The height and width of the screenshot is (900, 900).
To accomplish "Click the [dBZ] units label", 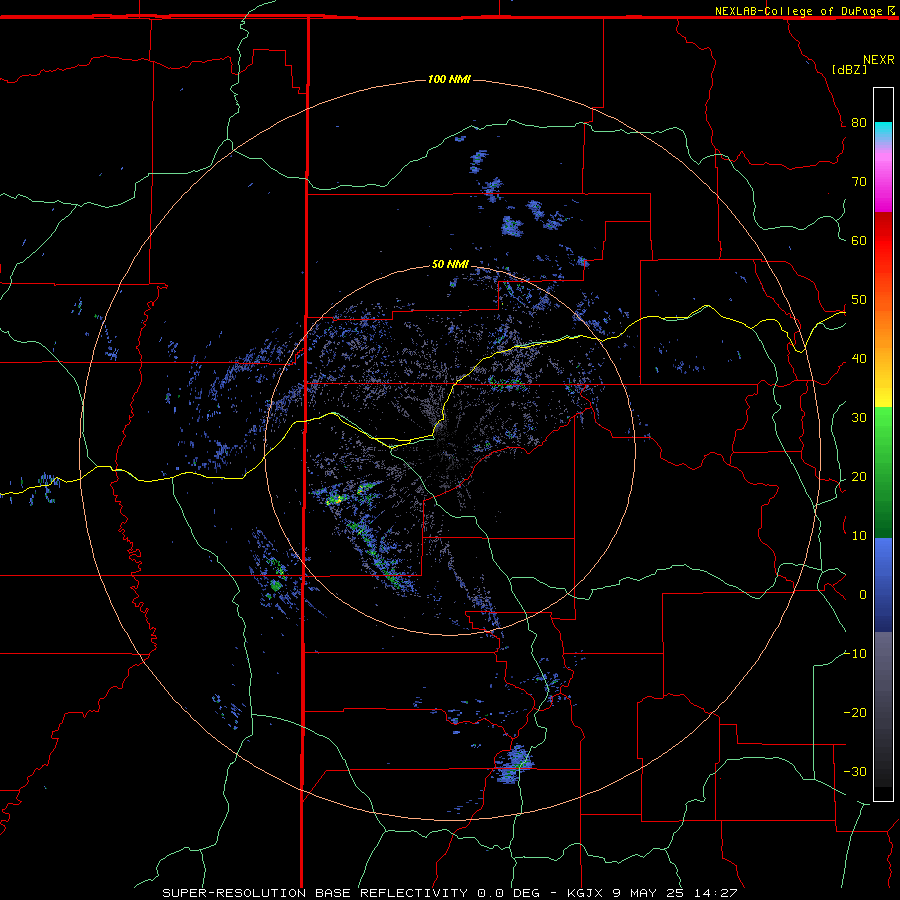I will [x=849, y=69].
